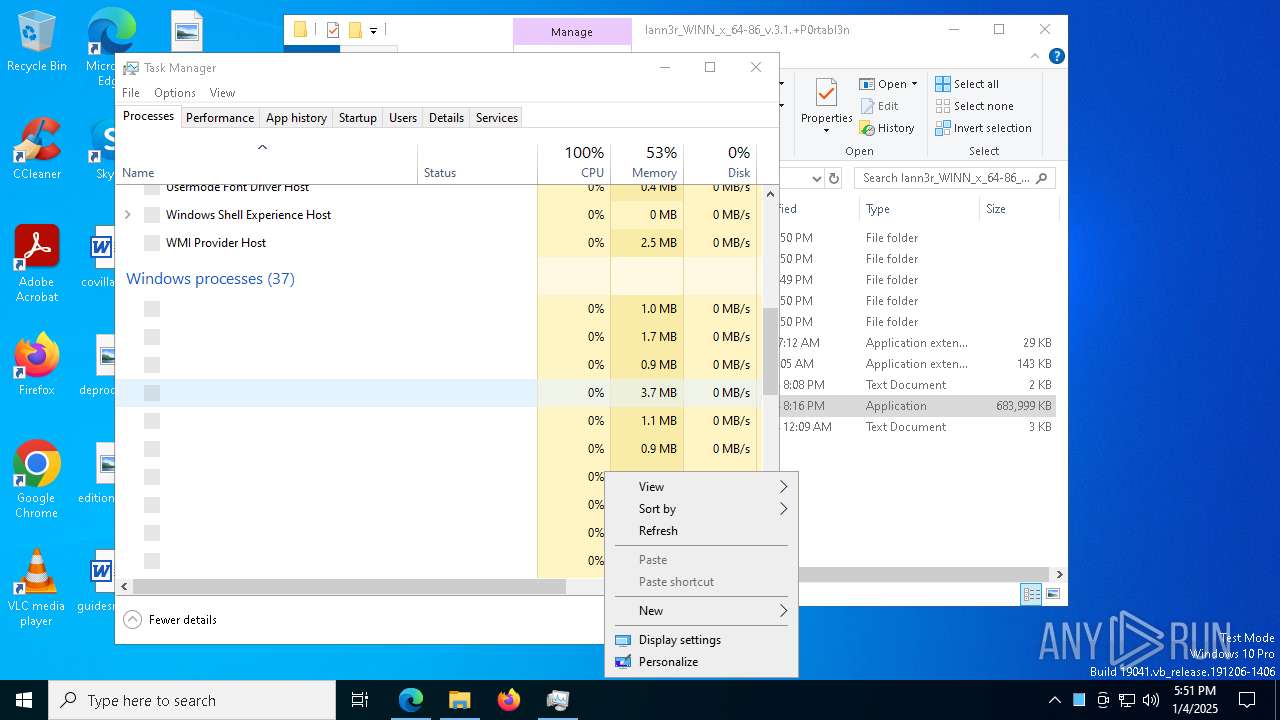Expand the Open button dropdown in Explorer
1280x720 pixels.
pyautogui.click(x=914, y=84)
